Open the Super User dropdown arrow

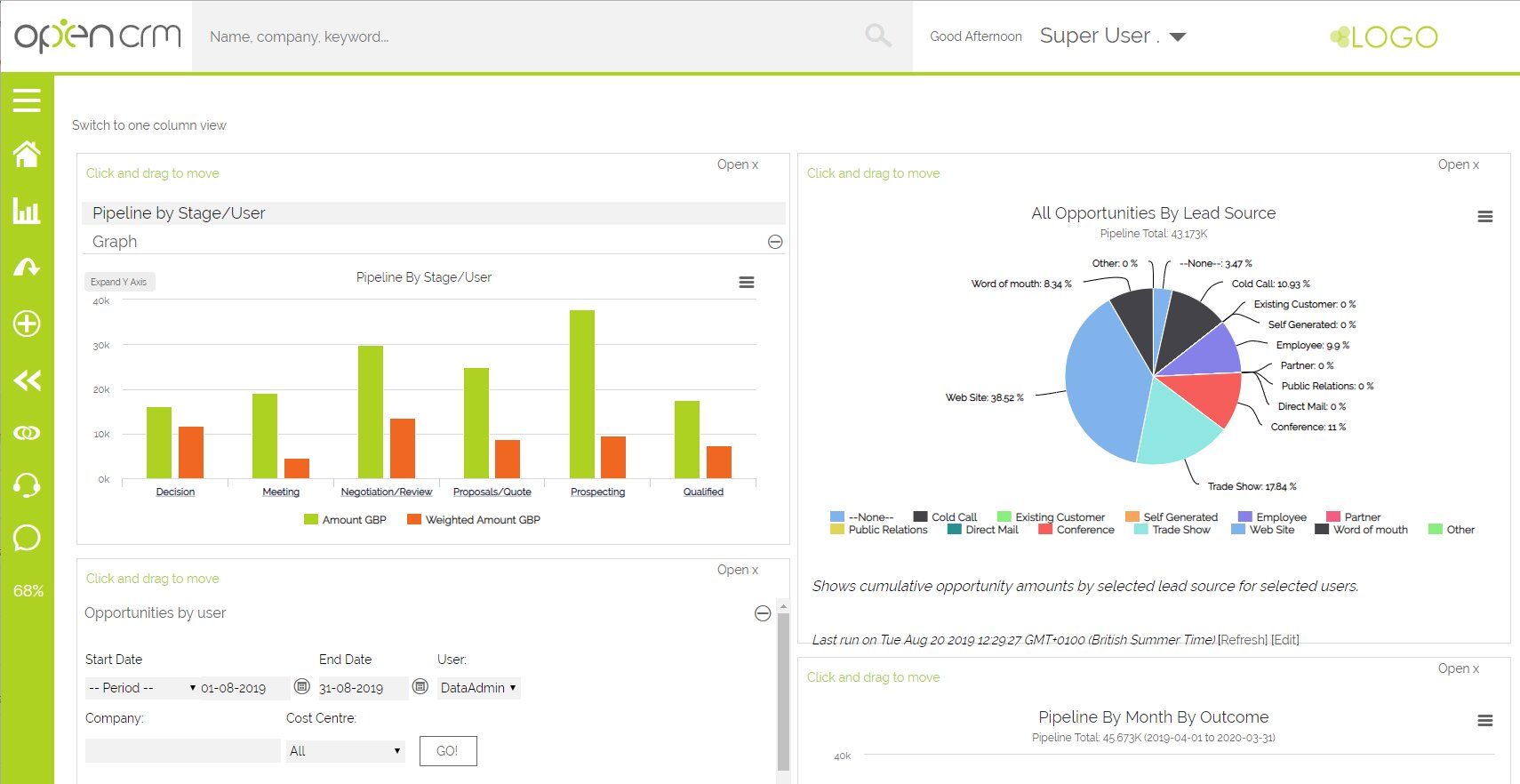pos(1178,37)
